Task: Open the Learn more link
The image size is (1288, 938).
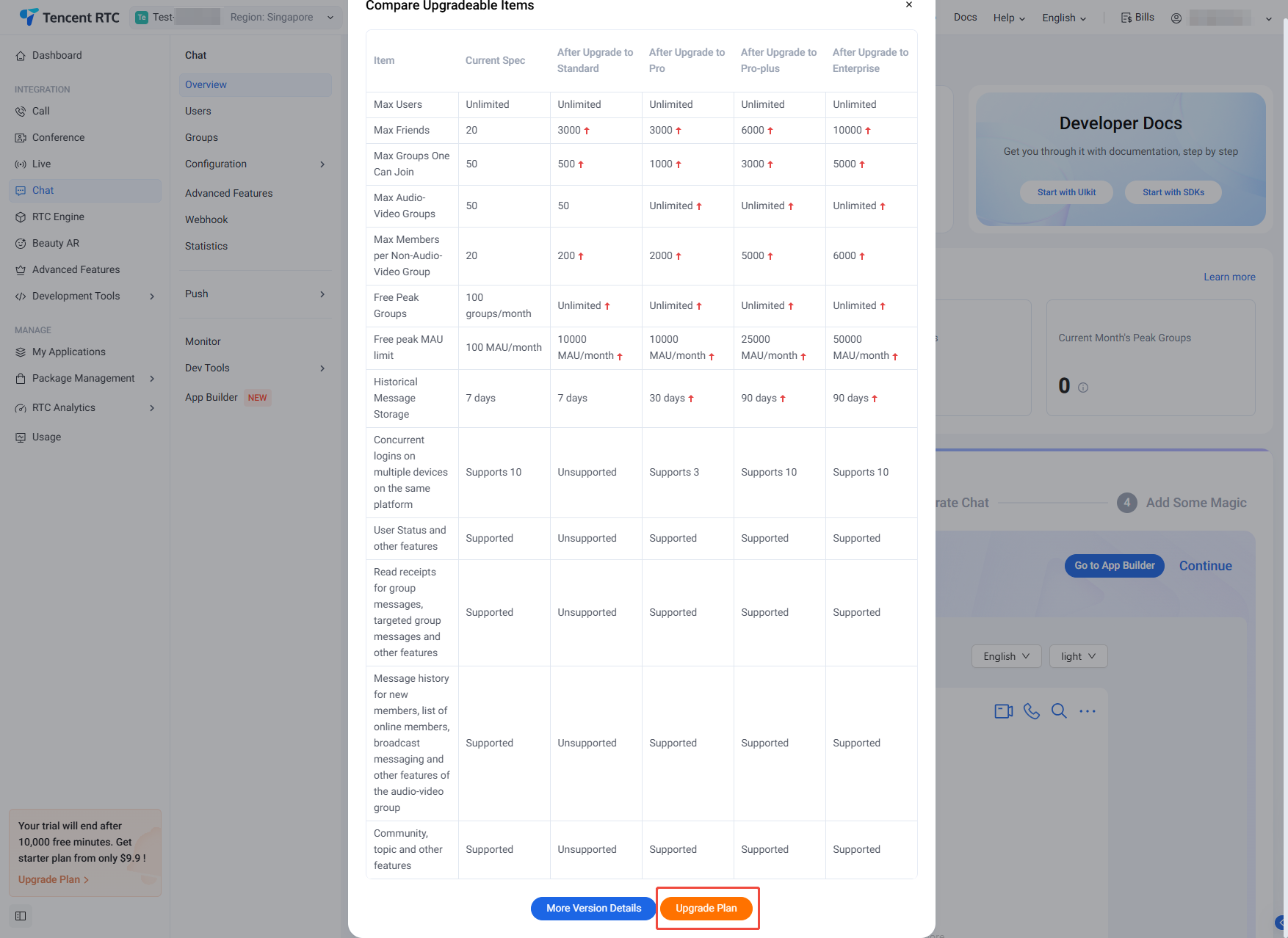Action: 1229,277
